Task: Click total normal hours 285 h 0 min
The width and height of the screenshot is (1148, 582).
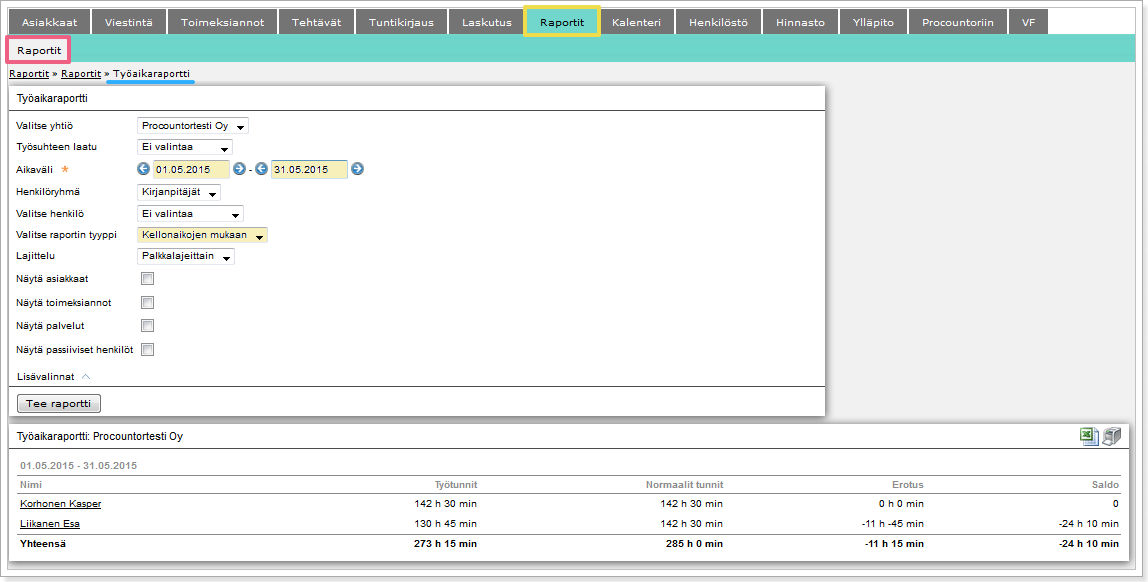Action: coord(695,544)
